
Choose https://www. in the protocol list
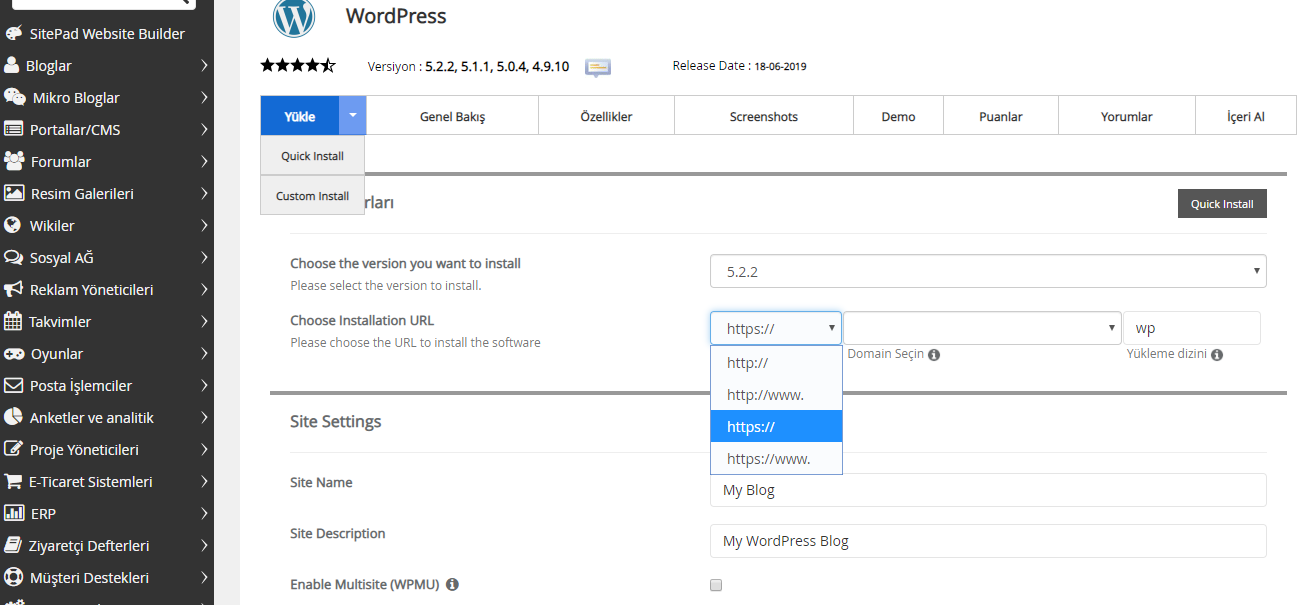[776, 459]
